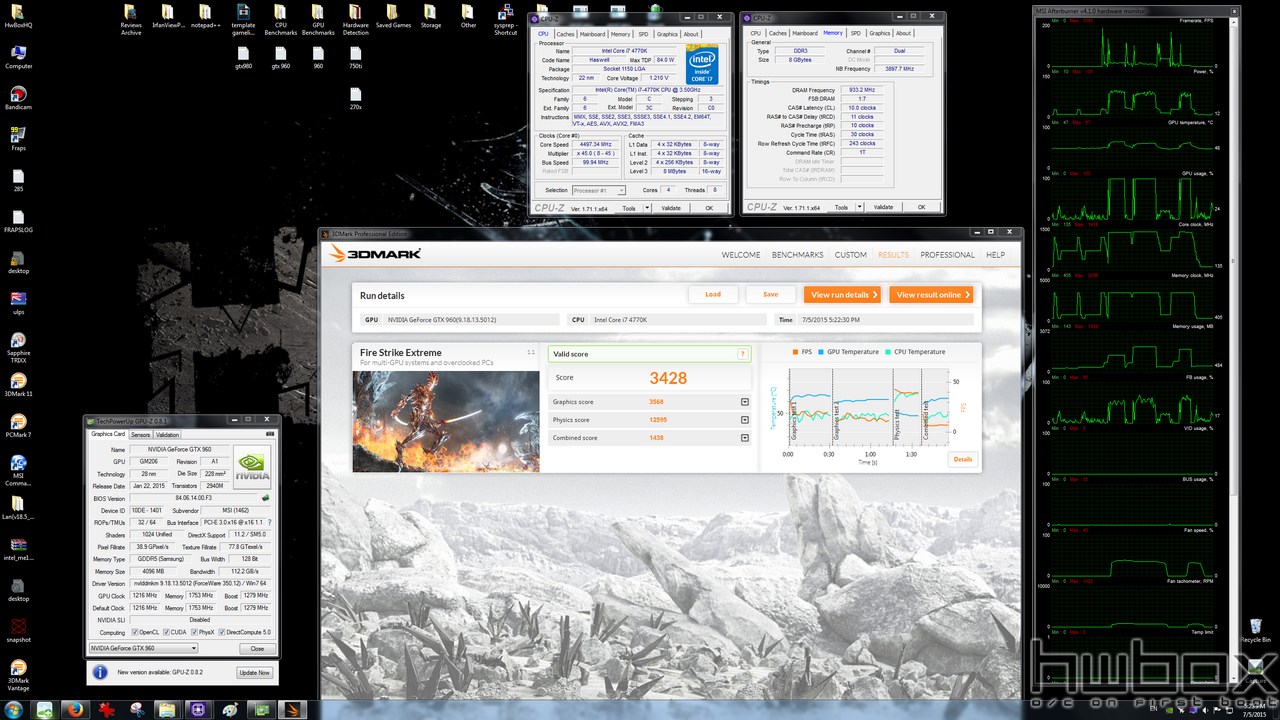Screen dimensions: 1280x720
Task: Open Windows Explorer from the taskbar
Action: coord(167,709)
